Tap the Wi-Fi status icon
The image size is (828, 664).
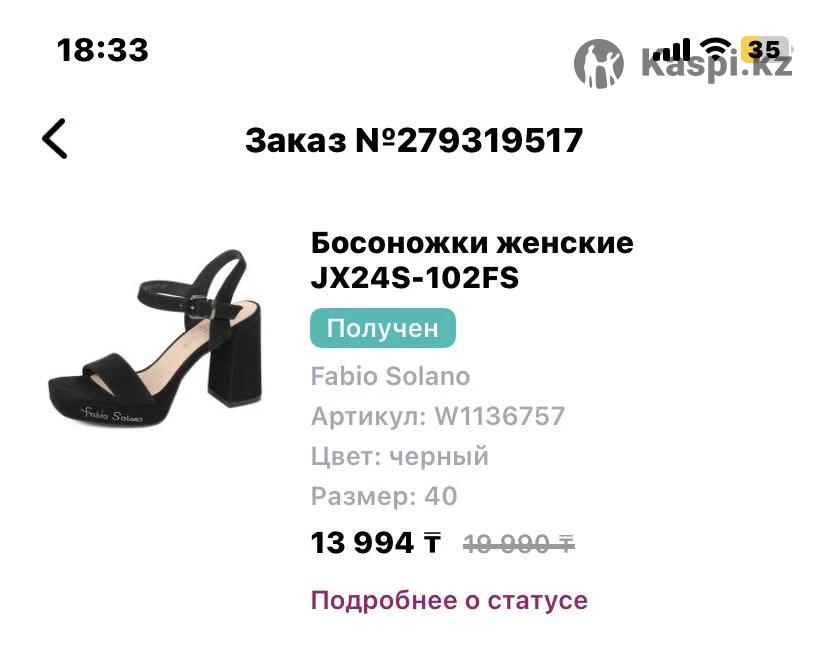tap(716, 50)
